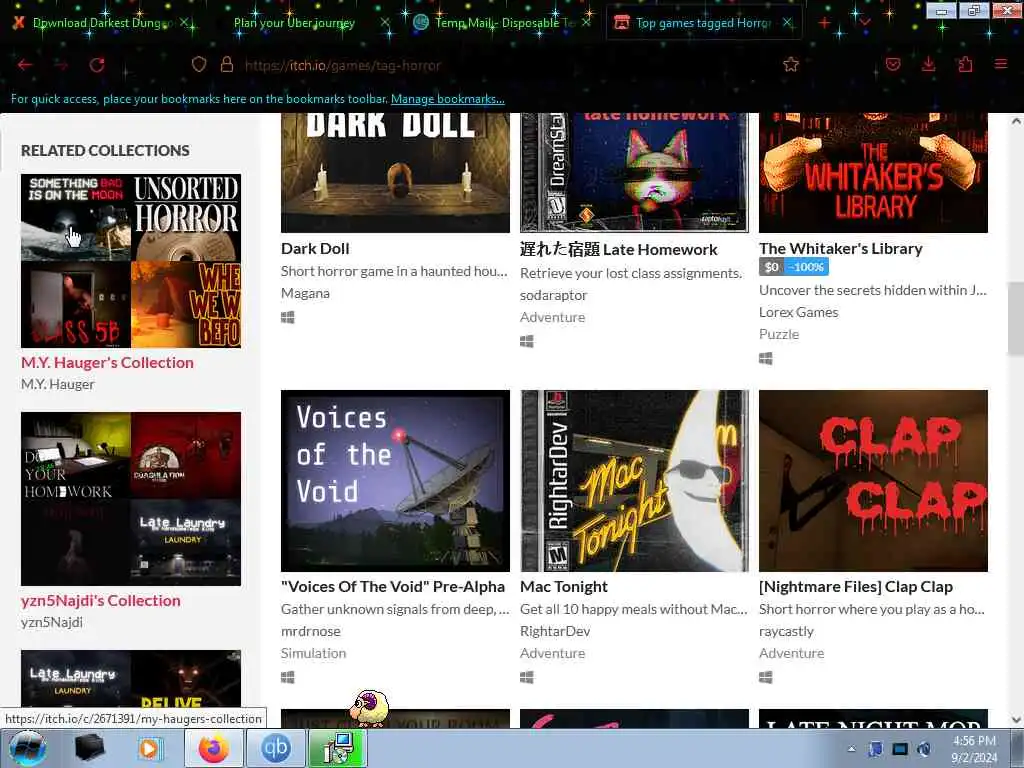Open the Clap Clap game cover
The height and width of the screenshot is (768, 1024).
click(x=873, y=481)
